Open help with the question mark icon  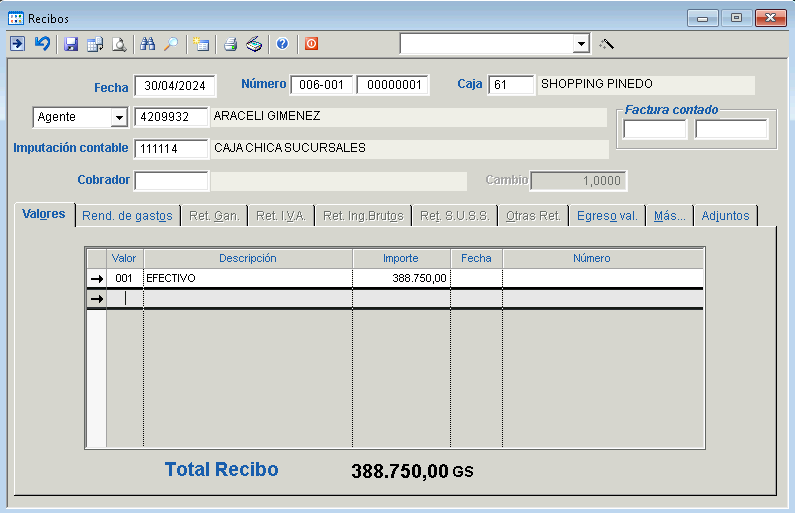tap(282, 44)
